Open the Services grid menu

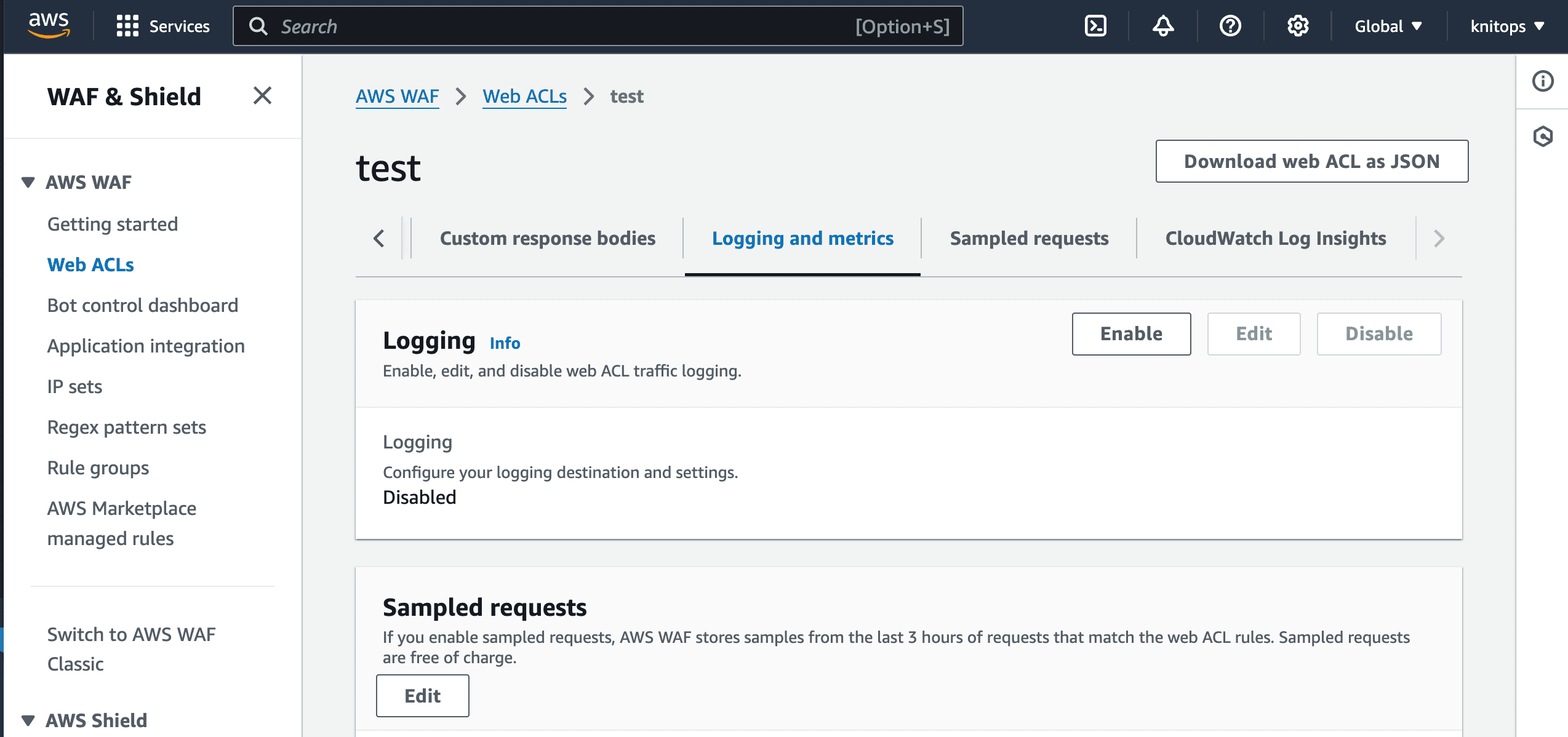pos(163,26)
